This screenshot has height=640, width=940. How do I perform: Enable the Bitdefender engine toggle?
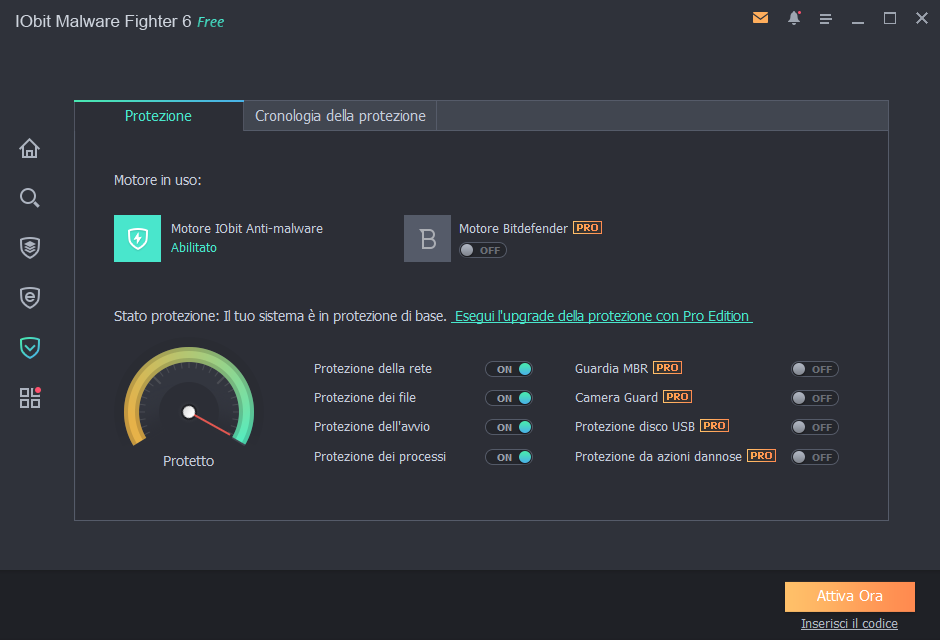pos(483,250)
